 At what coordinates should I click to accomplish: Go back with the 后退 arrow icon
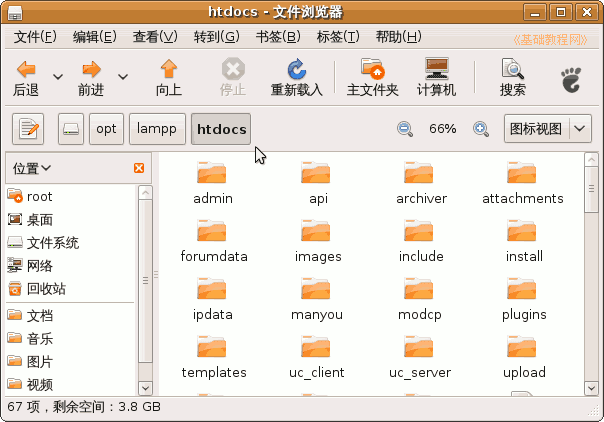coord(26,69)
